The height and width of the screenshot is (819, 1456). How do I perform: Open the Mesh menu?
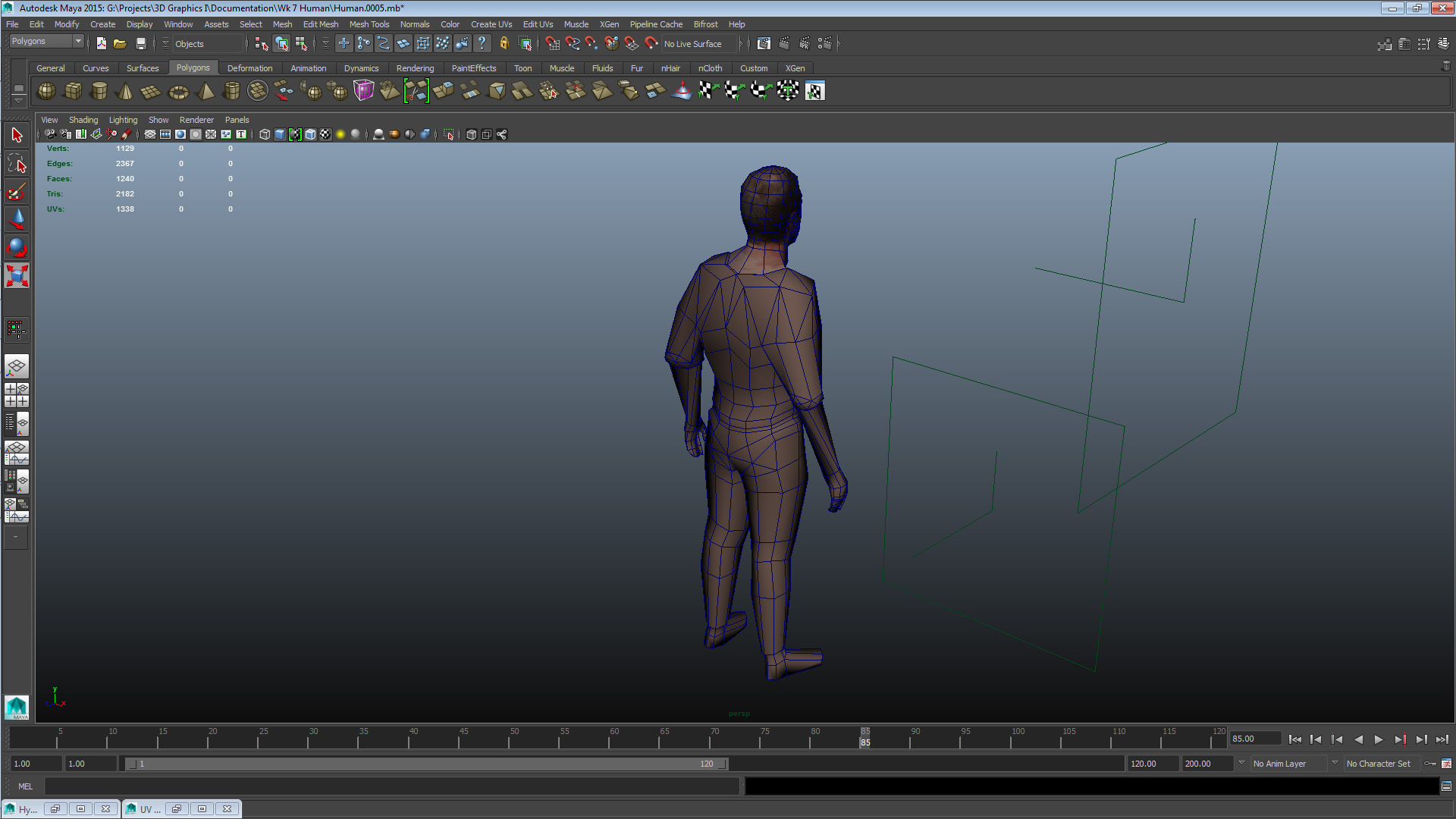[282, 24]
